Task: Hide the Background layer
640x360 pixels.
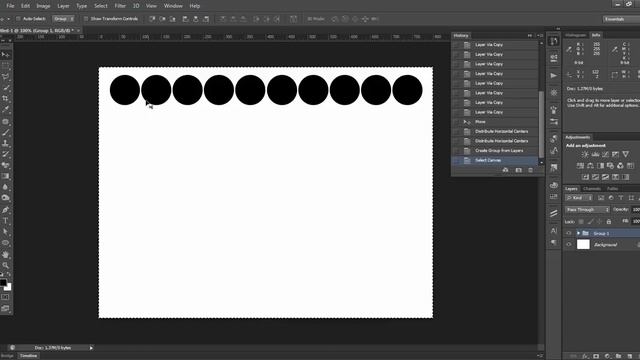Action: [569, 245]
